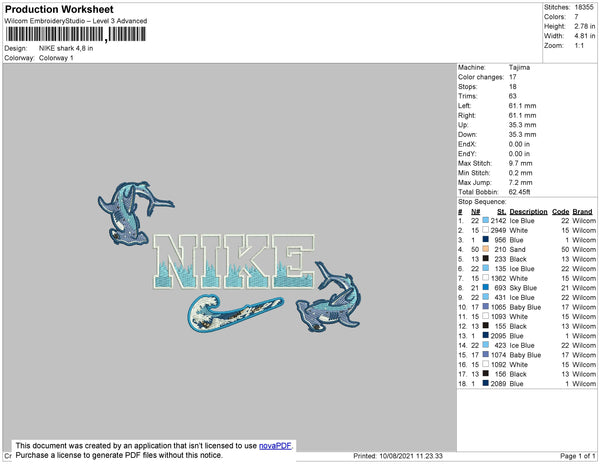Click the 'Purchase a license' notice line
This screenshot has height=464, width=600.
click(119, 455)
